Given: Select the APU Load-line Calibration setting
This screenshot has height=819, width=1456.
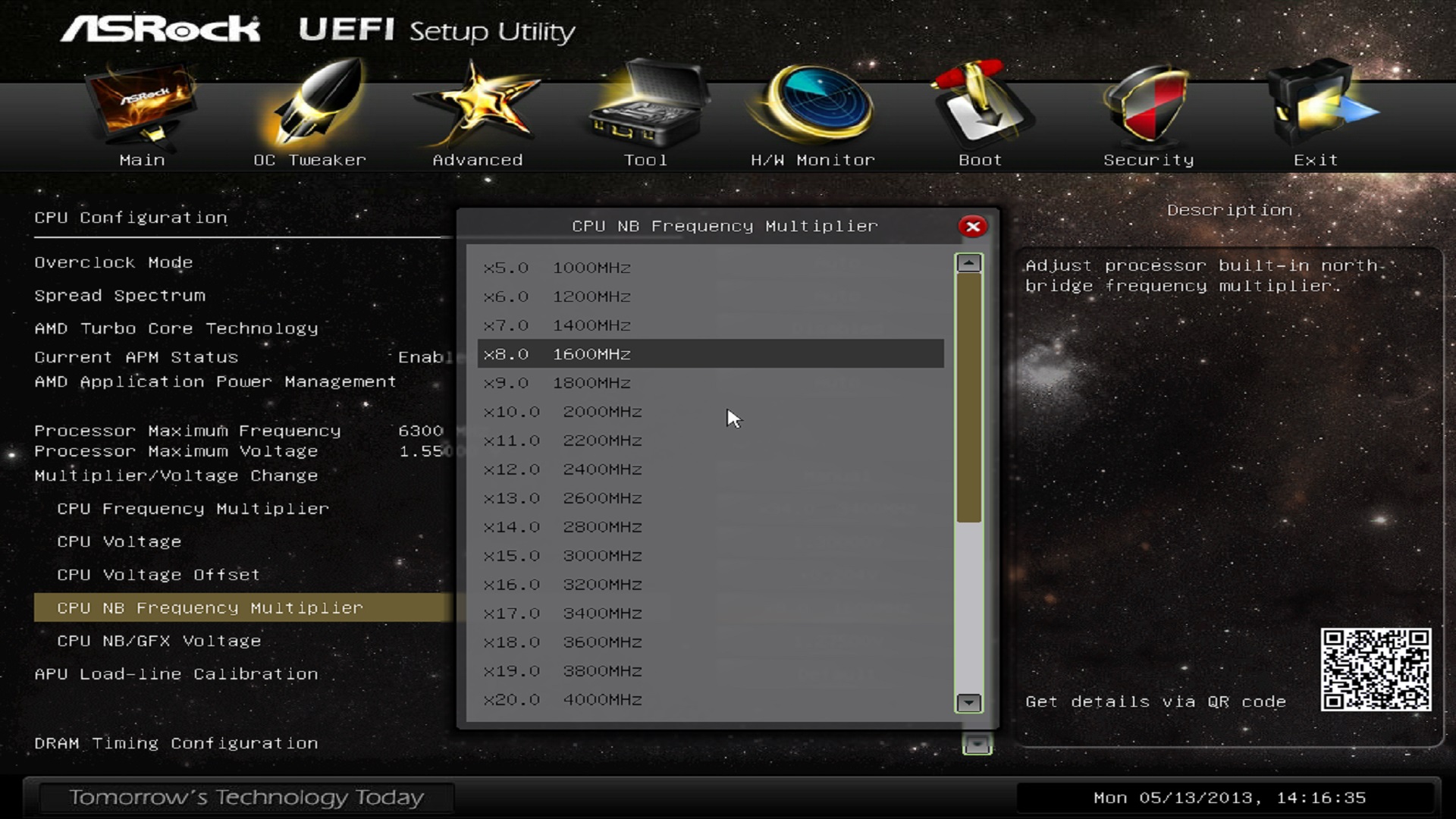Looking at the screenshot, I should (x=176, y=674).
